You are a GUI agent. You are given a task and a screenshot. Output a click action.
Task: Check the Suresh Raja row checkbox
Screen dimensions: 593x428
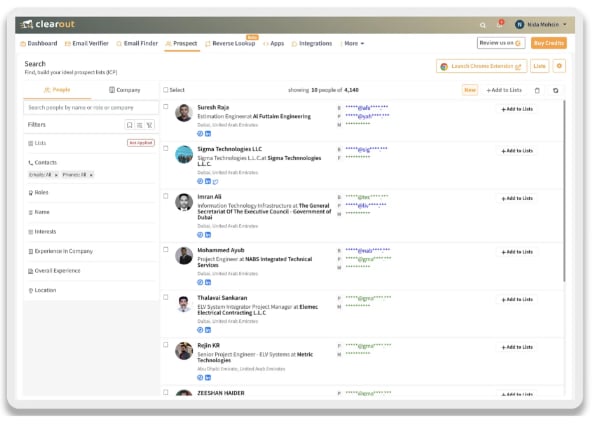[166, 107]
